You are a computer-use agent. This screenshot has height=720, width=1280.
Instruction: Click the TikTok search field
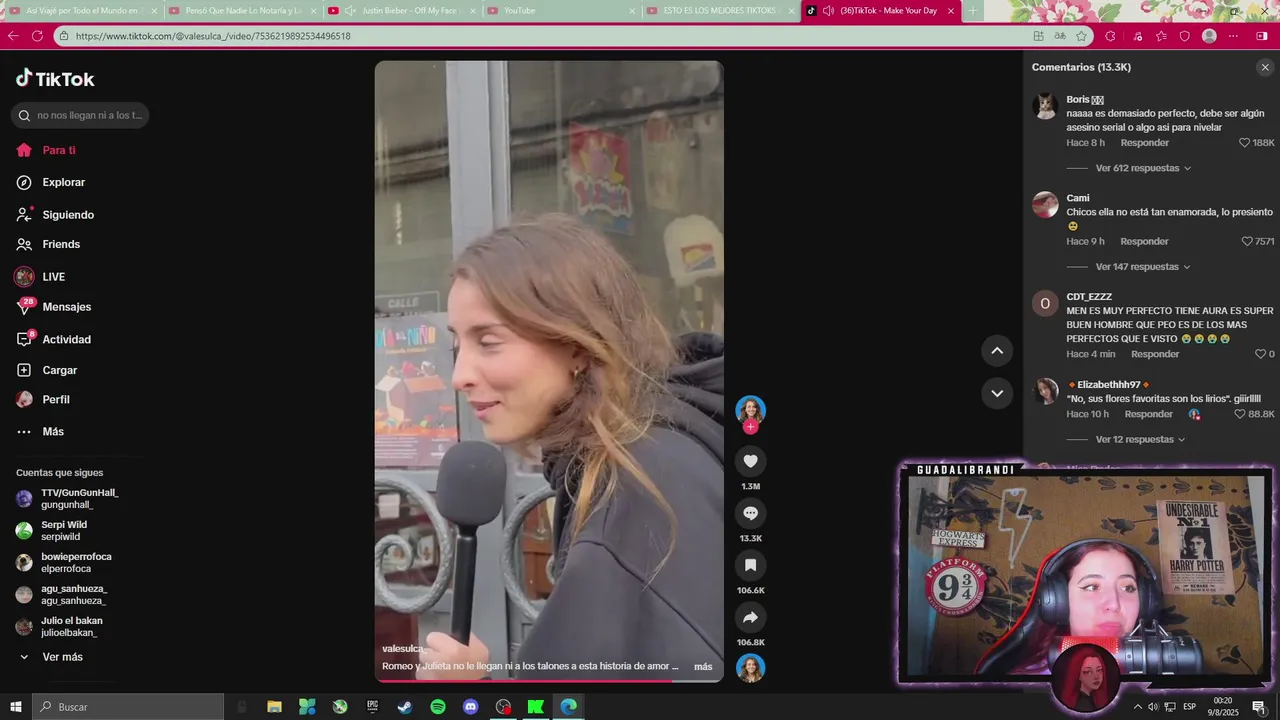pyautogui.click(x=80, y=115)
